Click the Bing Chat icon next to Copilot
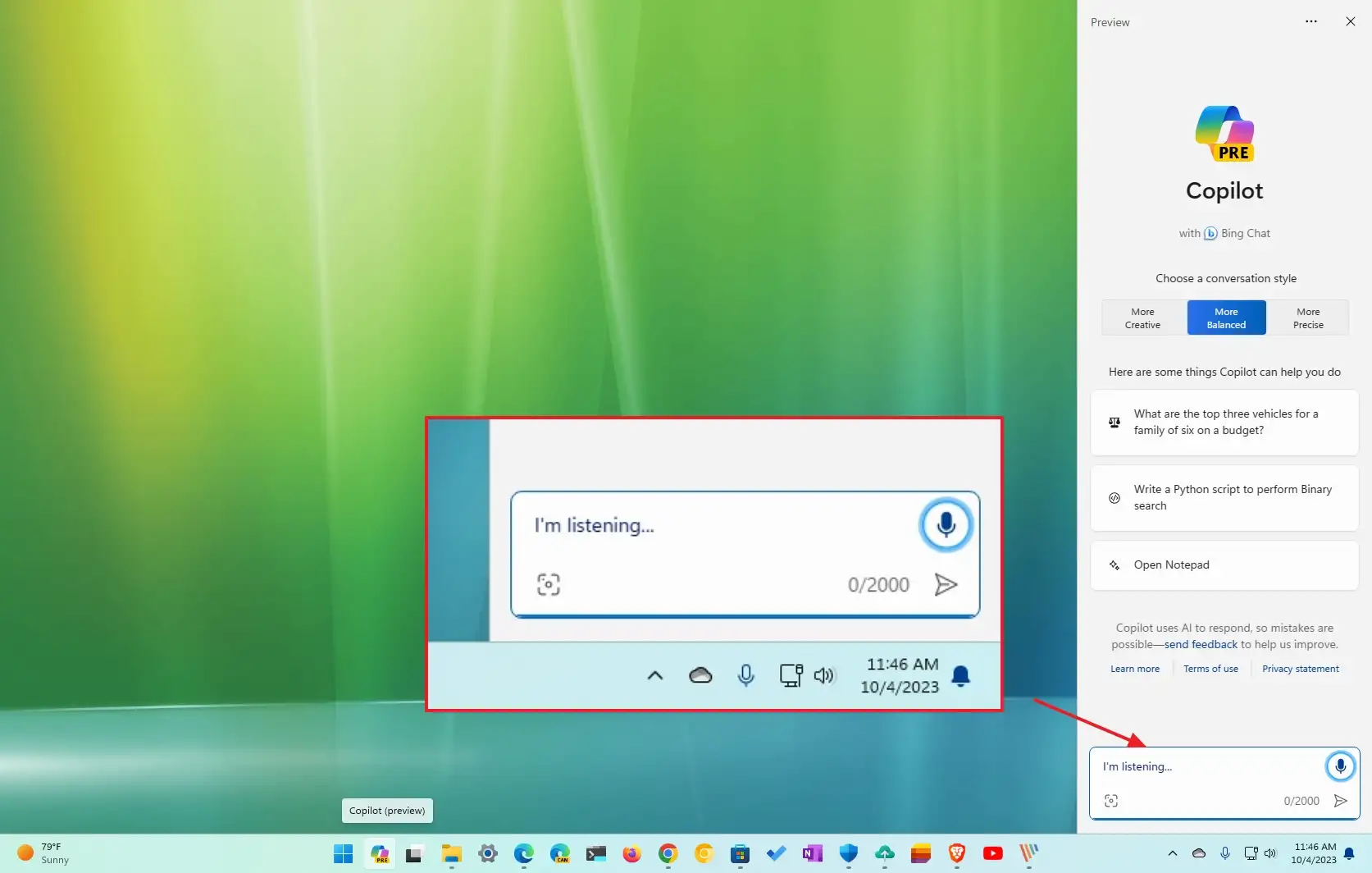1372x873 pixels. coord(1210,233)
